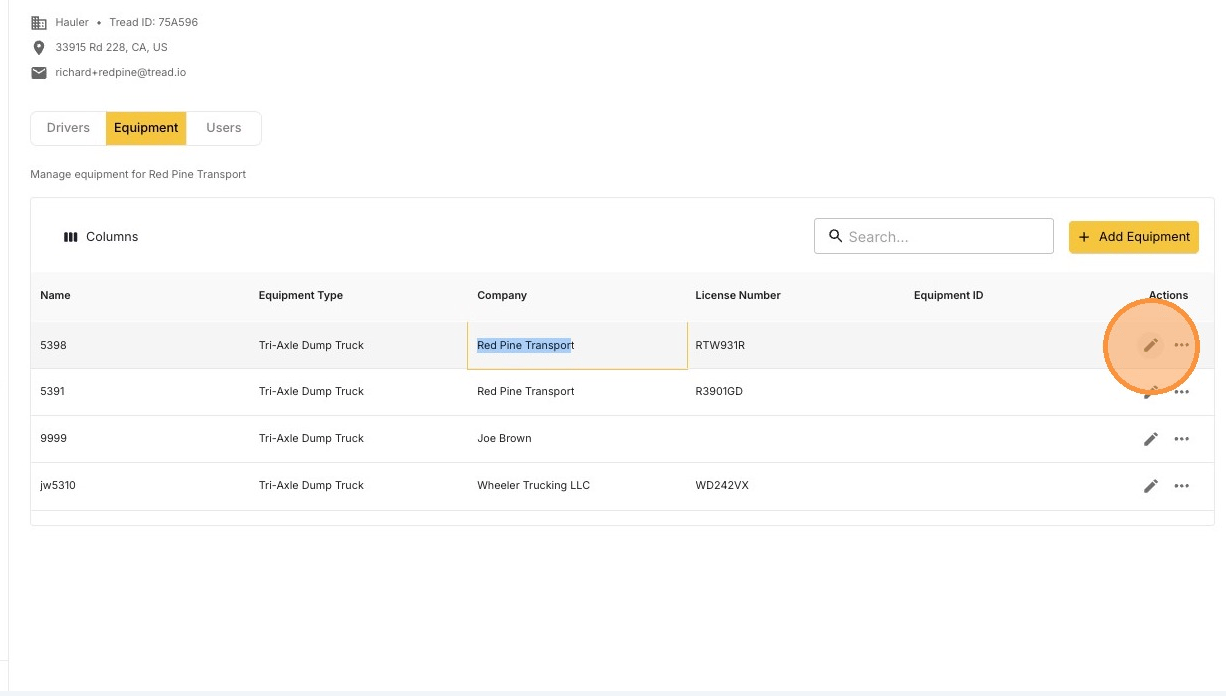Switch to the Drivers tab

68,128
